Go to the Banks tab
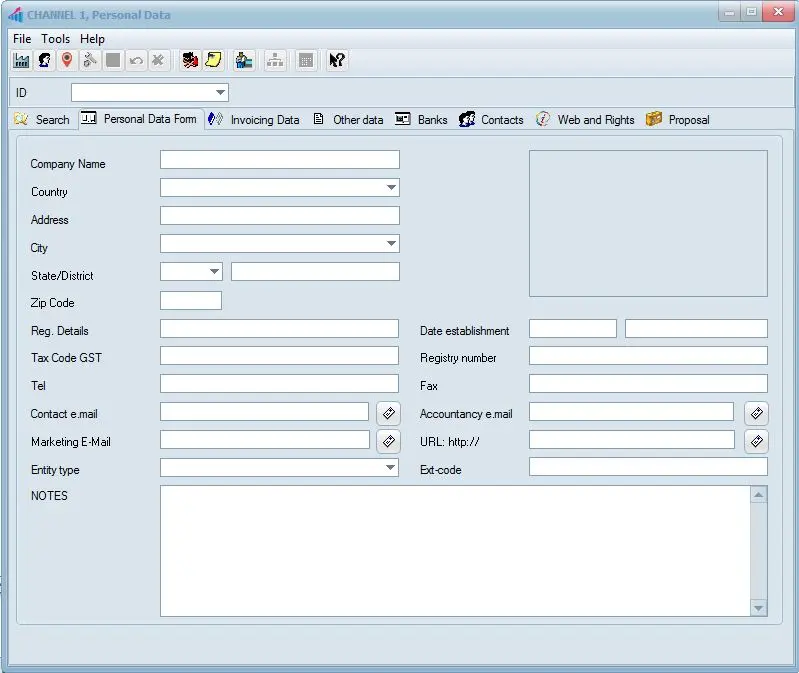The height and width of the screenshot is (673, 799). point(422,120)
